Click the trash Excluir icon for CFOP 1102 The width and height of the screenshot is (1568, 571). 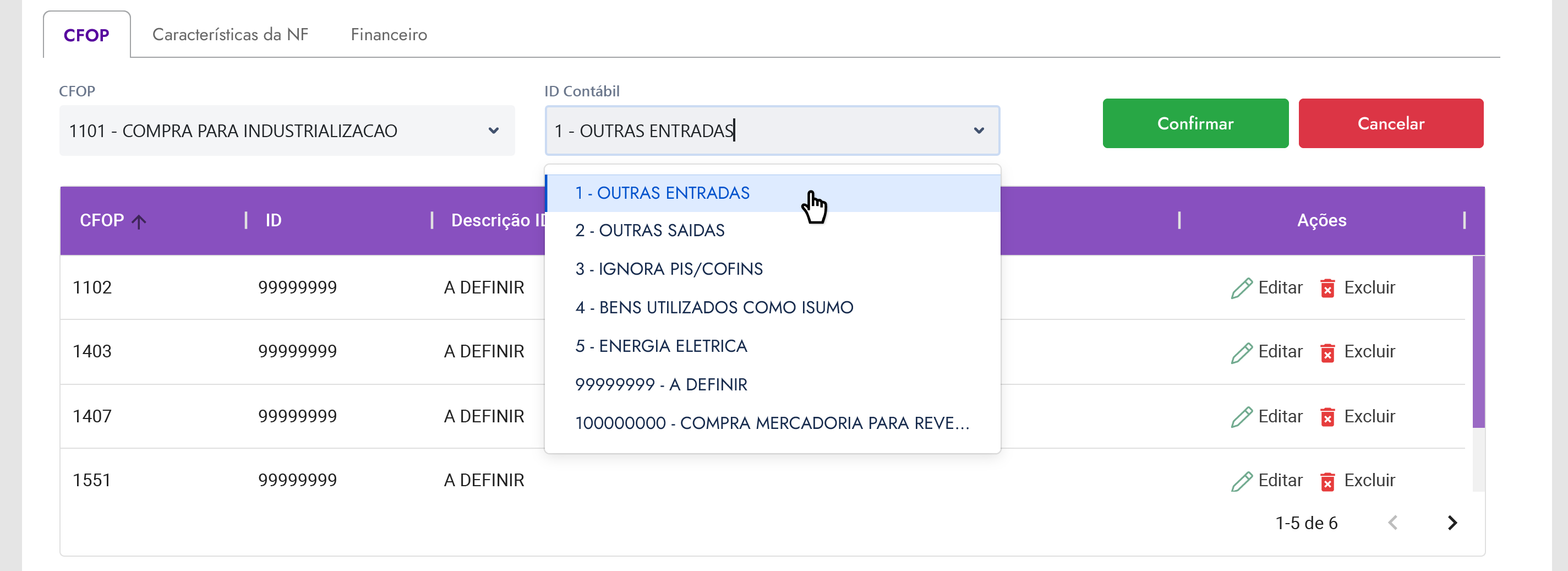click(x=1327, y=288)
